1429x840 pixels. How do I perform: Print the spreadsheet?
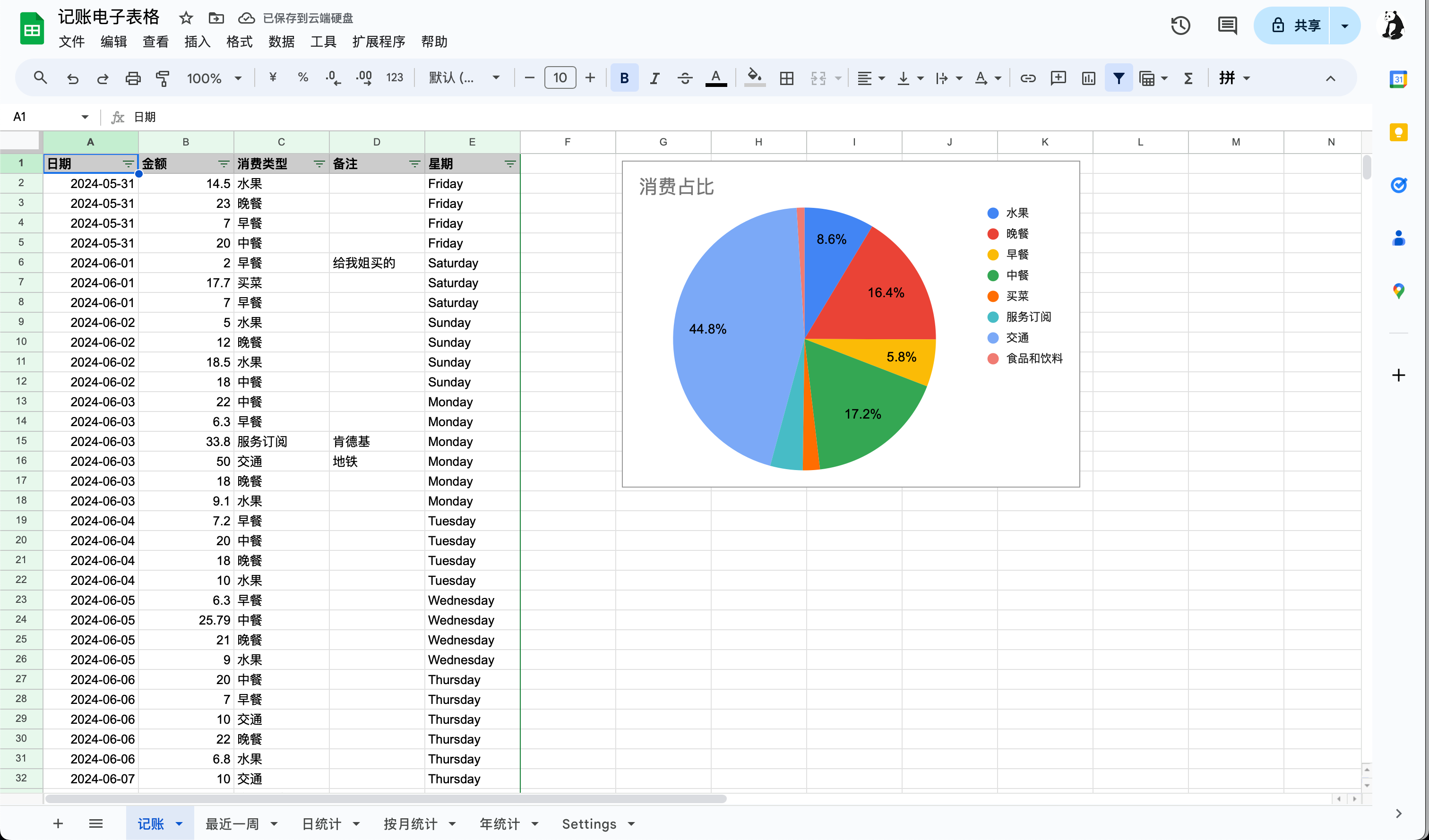[x=133, y=78]
